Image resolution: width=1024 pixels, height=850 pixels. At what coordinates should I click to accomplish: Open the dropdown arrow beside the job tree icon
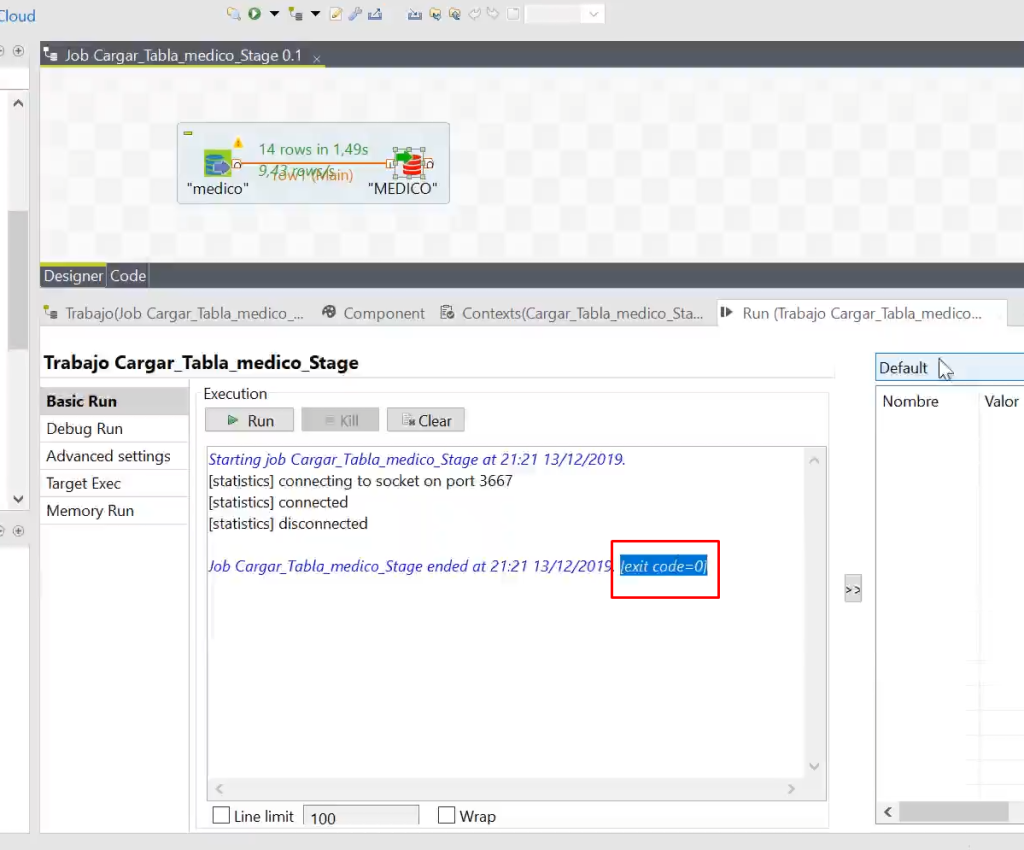tap(315, 14)
